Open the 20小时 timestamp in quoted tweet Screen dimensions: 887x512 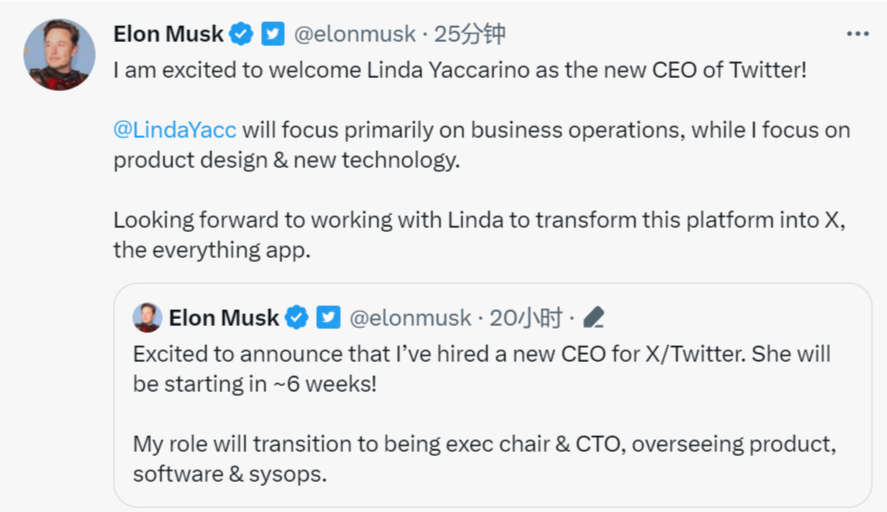tap(525, 318)
